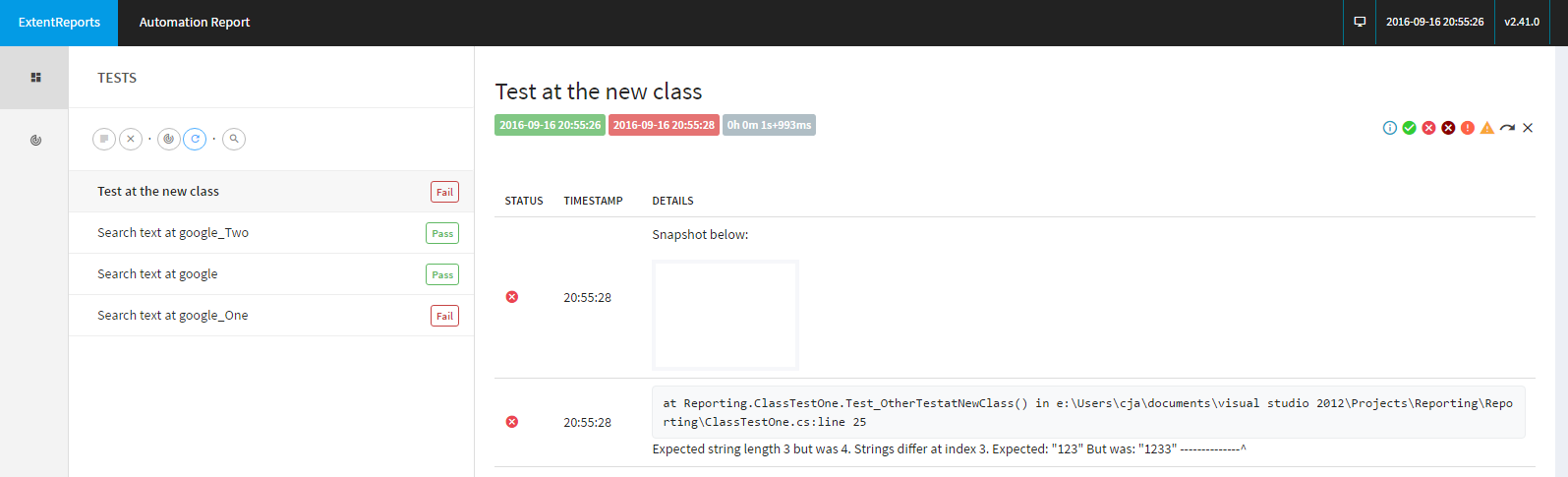The width and height of the screenshot is (1568, 477).
Task: Open the test status filter dropdown
Action: tap(104, 140)
